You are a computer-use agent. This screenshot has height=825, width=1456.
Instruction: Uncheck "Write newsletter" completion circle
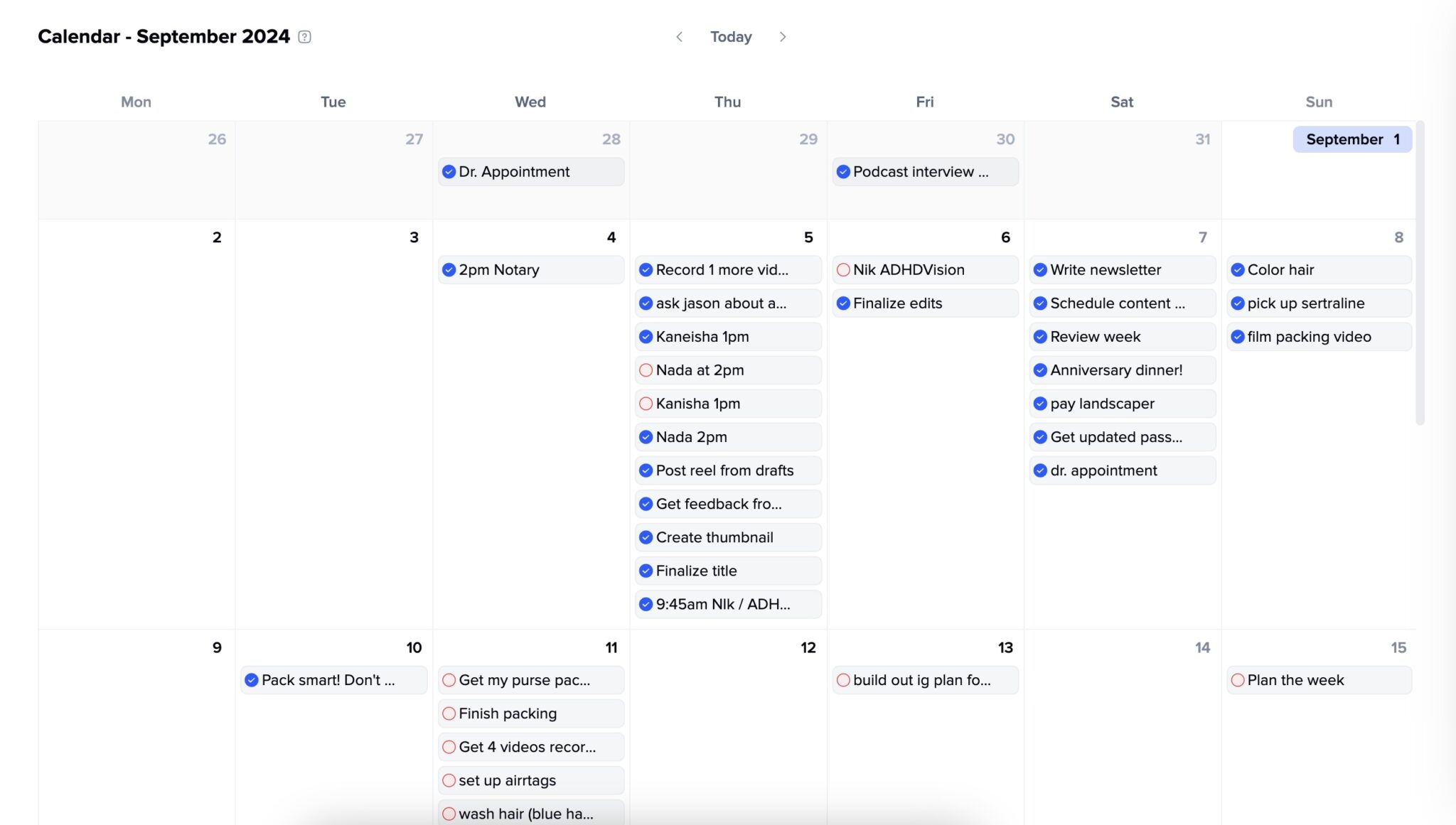click(1040, 269)
